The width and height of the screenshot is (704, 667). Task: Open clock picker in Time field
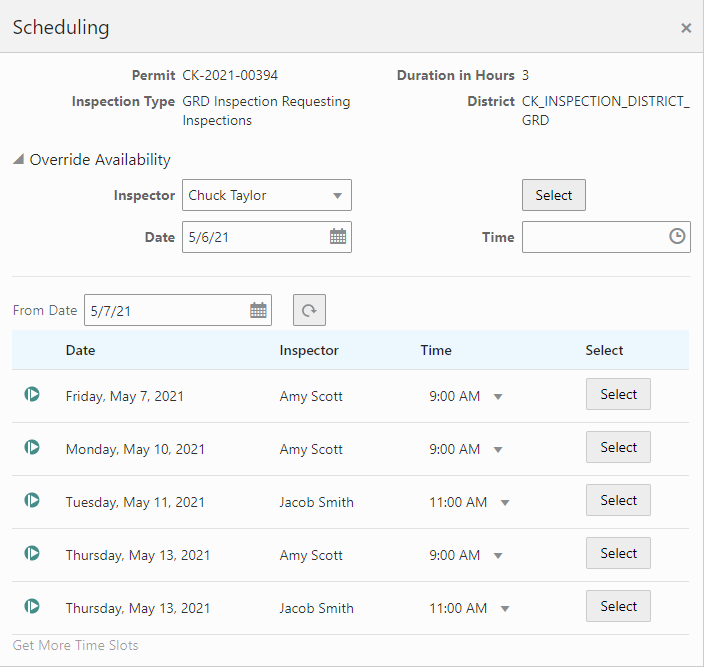[677, 236]
